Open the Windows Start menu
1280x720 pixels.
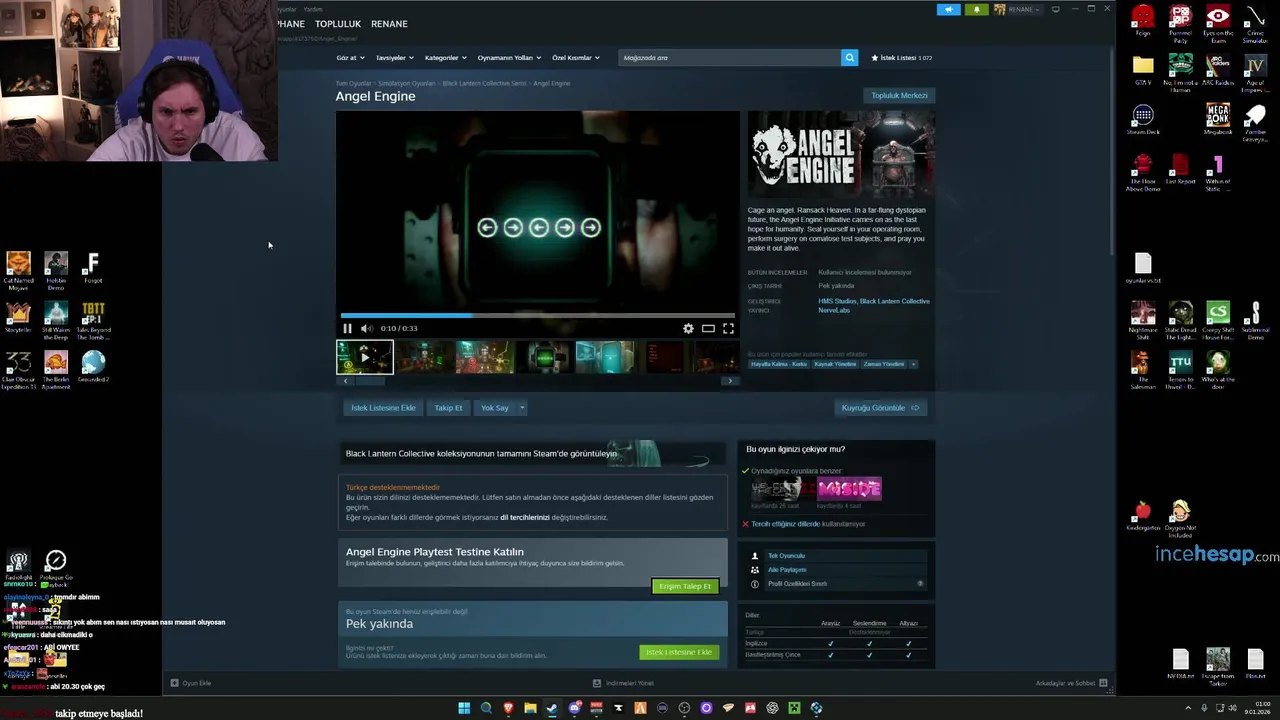coord(464,708)
